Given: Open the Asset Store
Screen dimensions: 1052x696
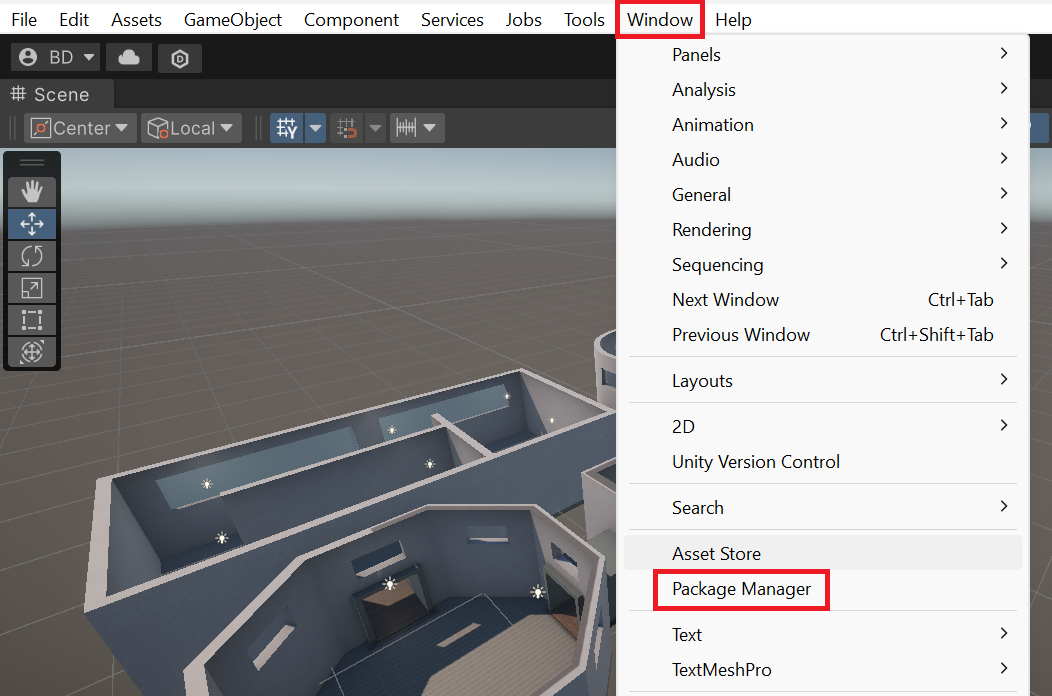Looking at the screenshot, I should pos(716,553).
